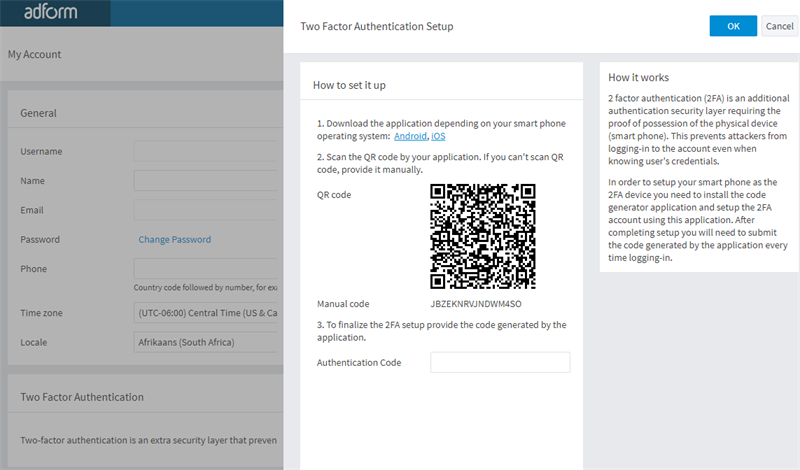Focus the Phone number field
Screen dimensions: 800x470
(x=206, y=269)
